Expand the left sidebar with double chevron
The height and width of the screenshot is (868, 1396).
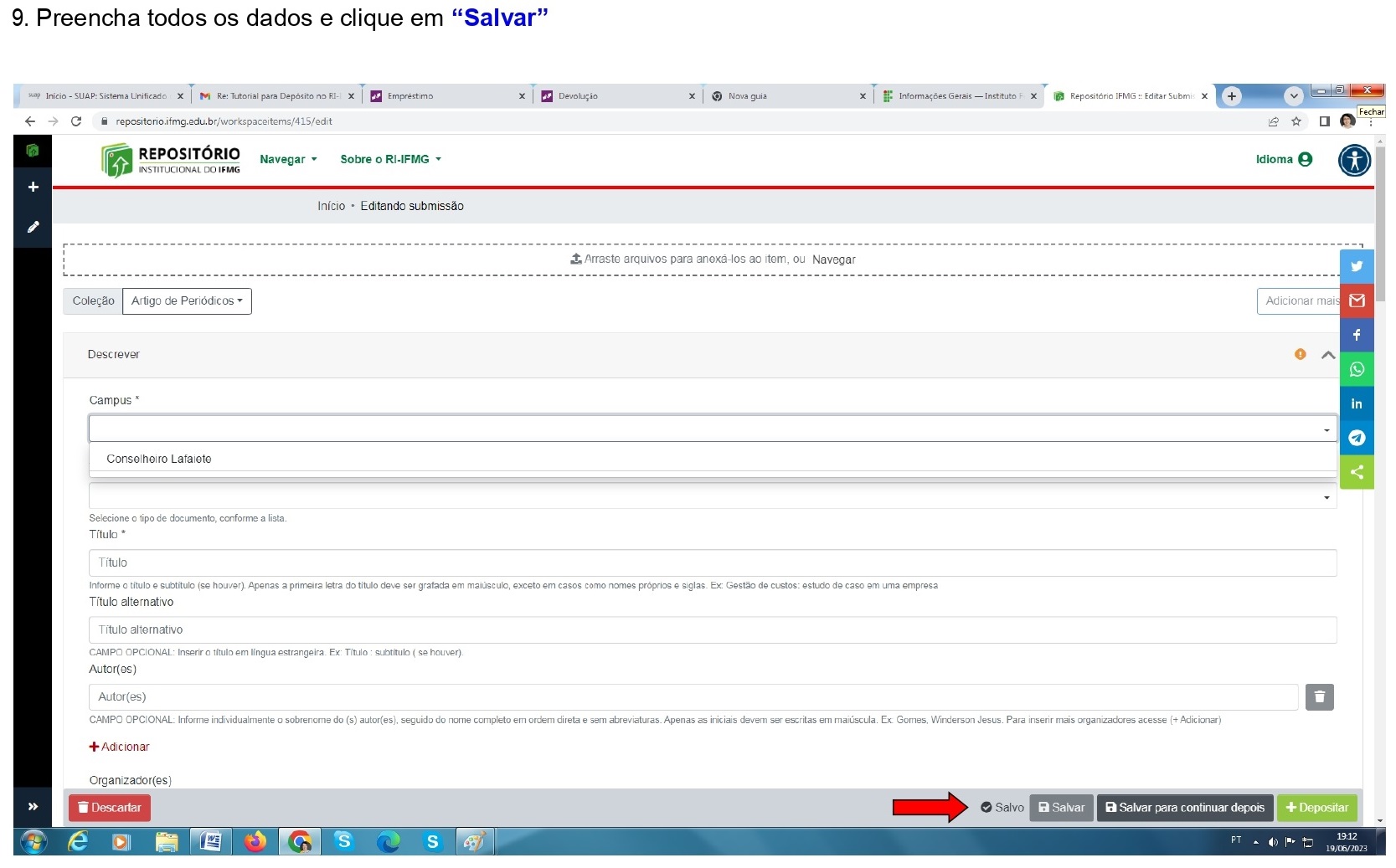[33, 807]
